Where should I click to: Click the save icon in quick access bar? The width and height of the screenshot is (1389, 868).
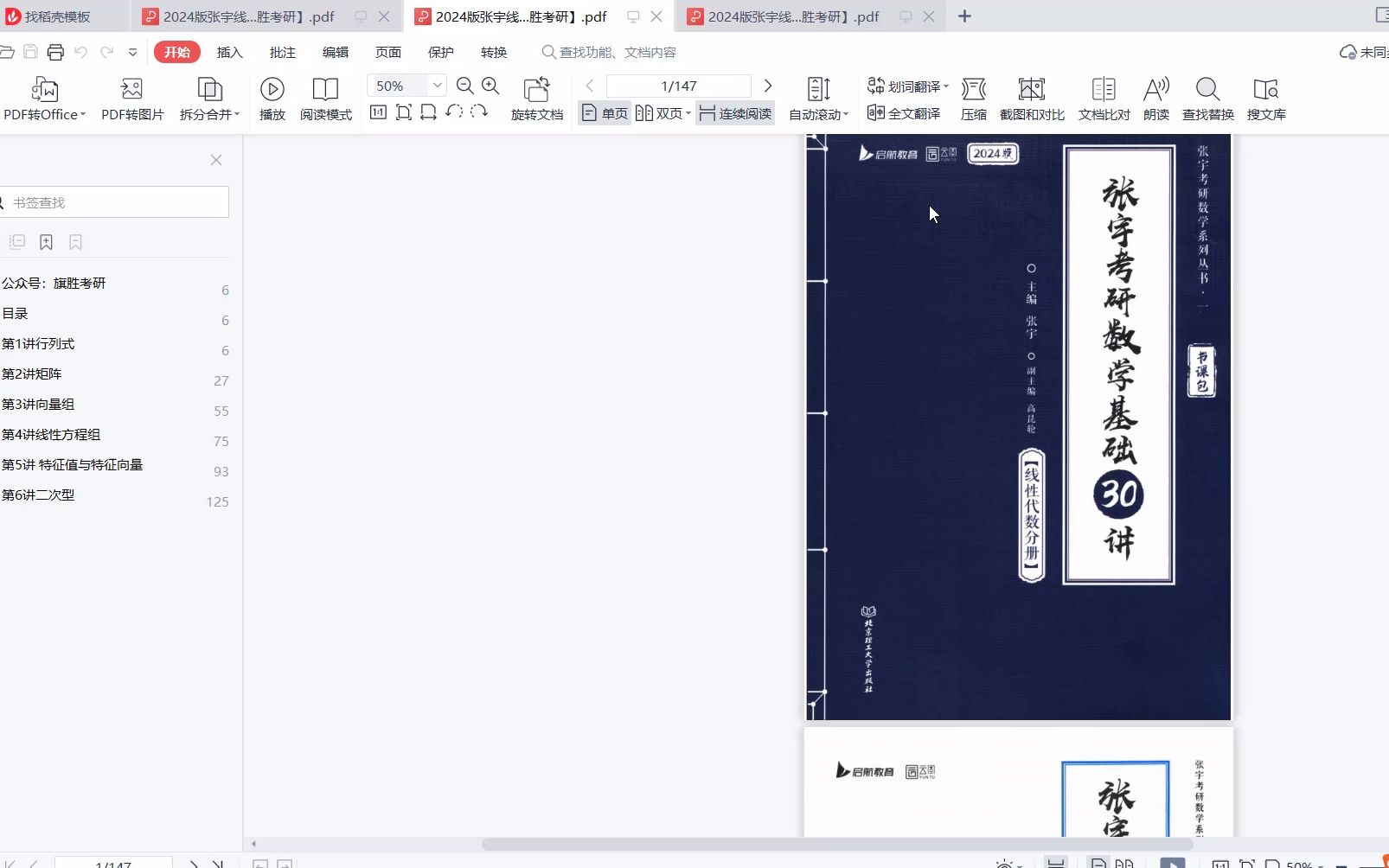pos(30,52)
